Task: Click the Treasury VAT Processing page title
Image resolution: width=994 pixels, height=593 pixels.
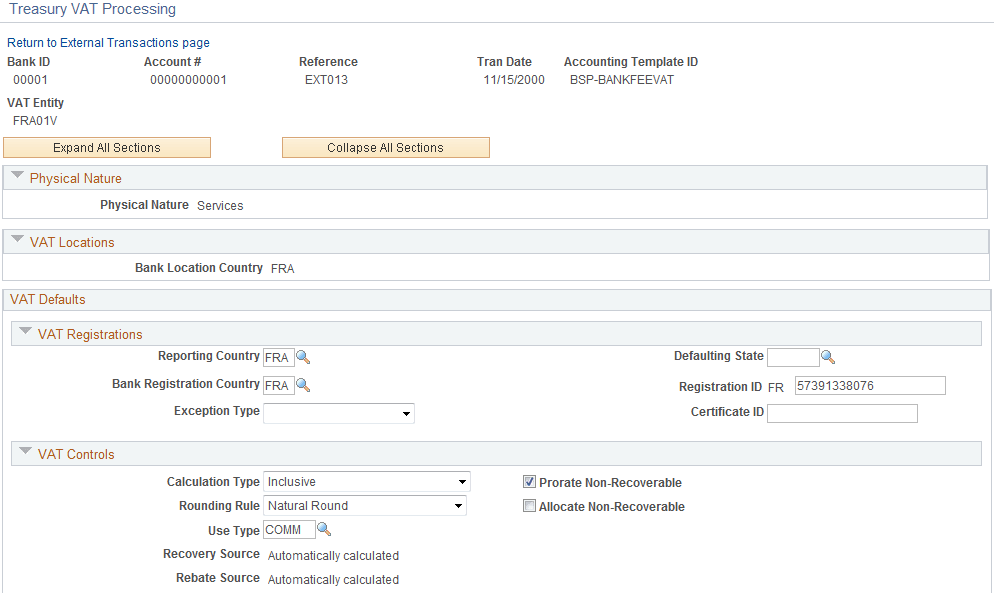Action: pos(91,9)
